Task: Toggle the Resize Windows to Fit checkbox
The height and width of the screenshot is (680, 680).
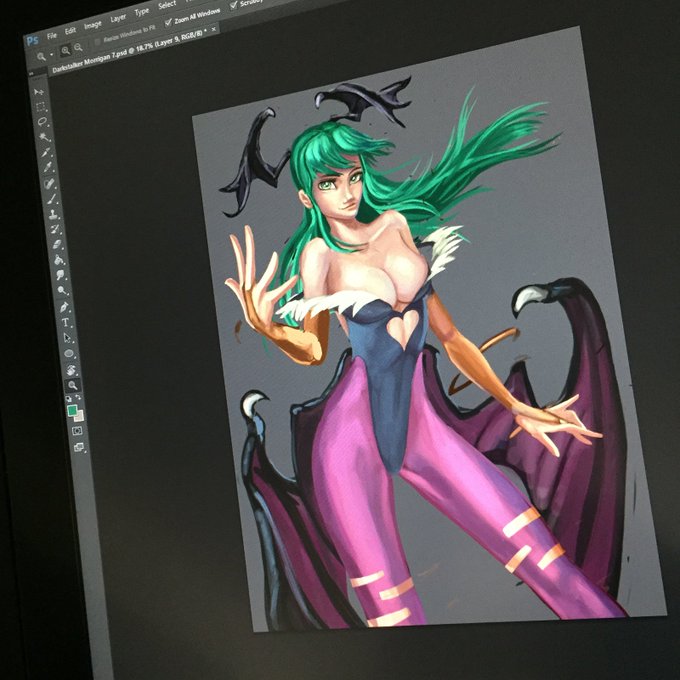Action: pos(98,41)
